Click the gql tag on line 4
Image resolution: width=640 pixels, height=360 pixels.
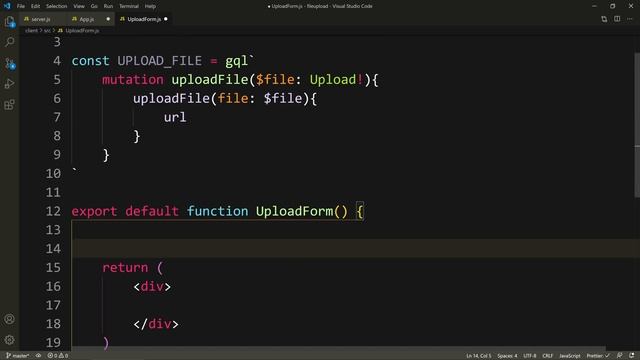236,61
